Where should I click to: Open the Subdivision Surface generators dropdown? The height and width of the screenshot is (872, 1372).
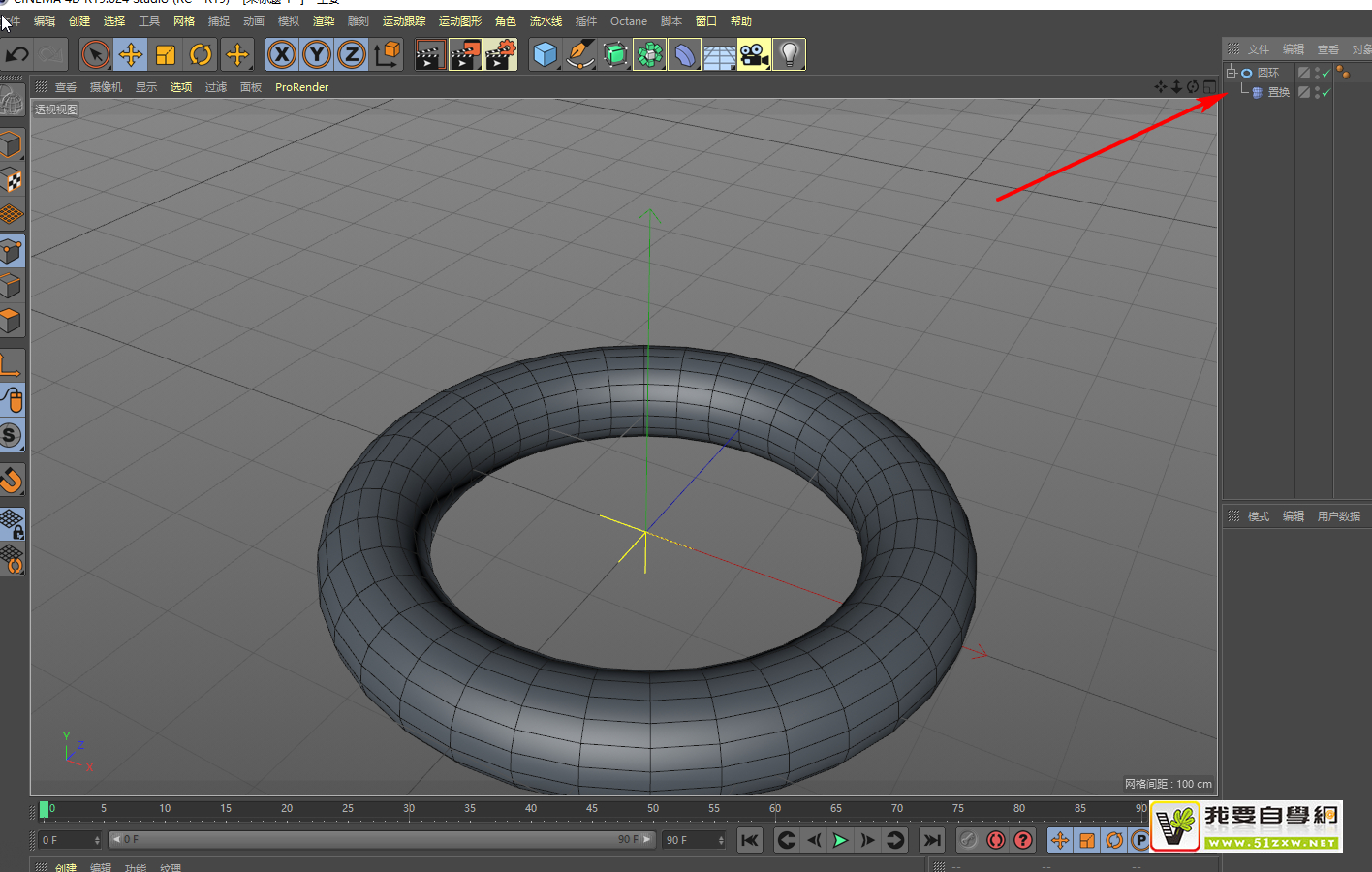pos(614,54)
